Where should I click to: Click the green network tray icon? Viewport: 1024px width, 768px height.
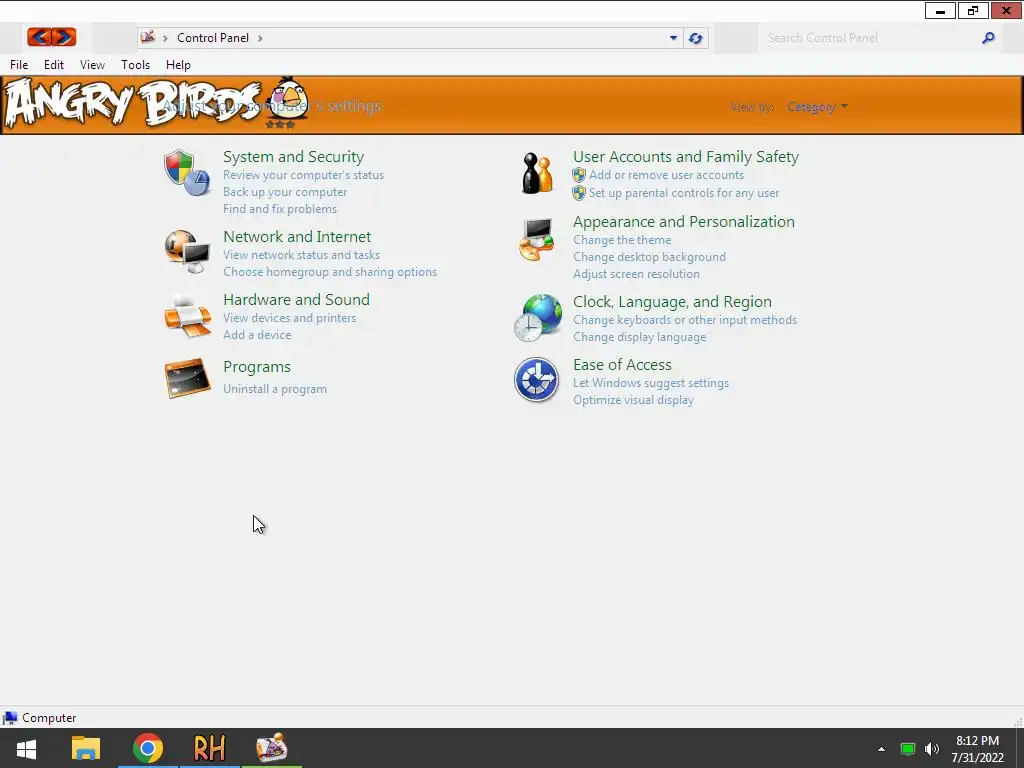coord(908,749)
